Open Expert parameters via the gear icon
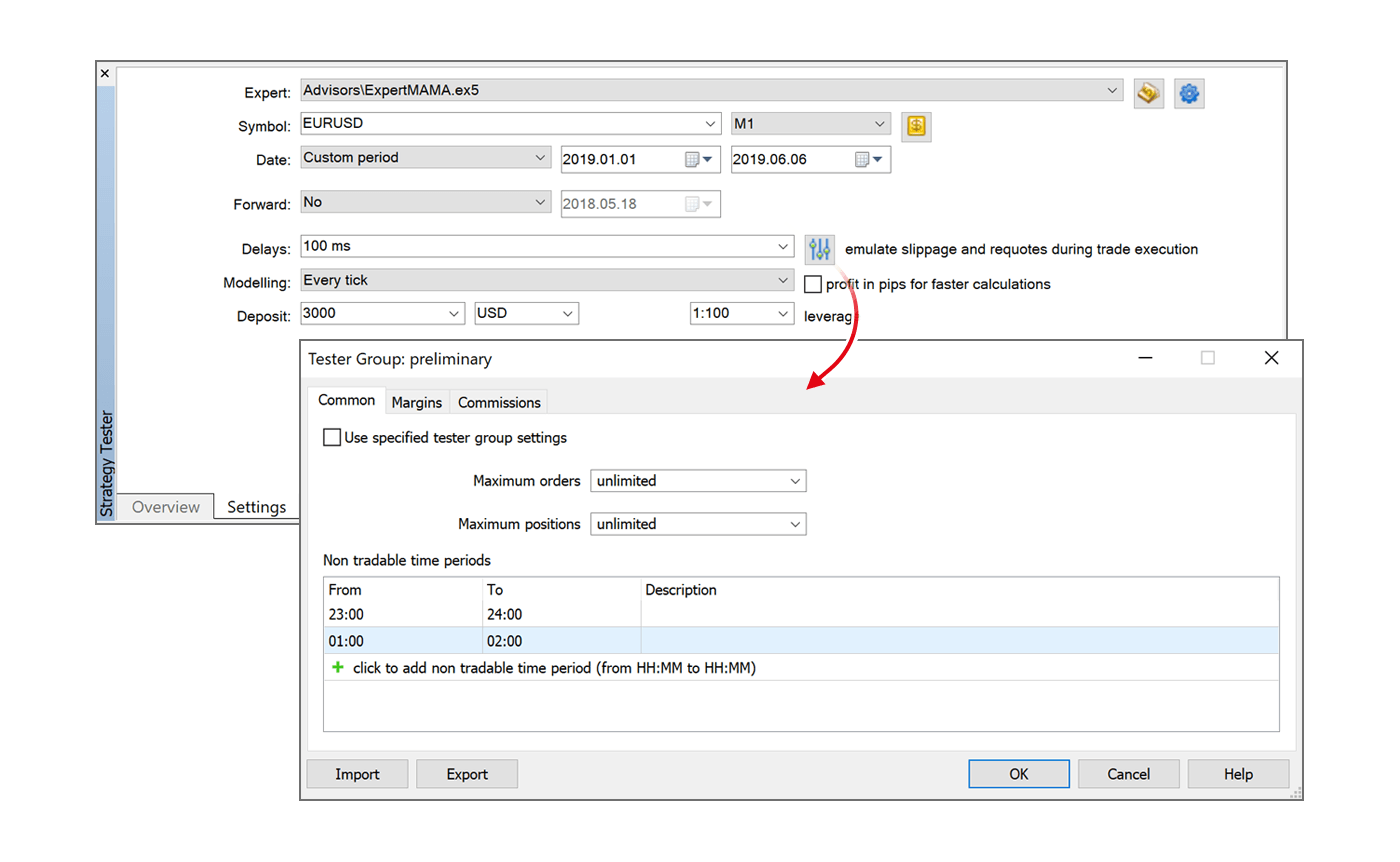This screenshot has width=1400, height=862. click(x=1189, y=92)
